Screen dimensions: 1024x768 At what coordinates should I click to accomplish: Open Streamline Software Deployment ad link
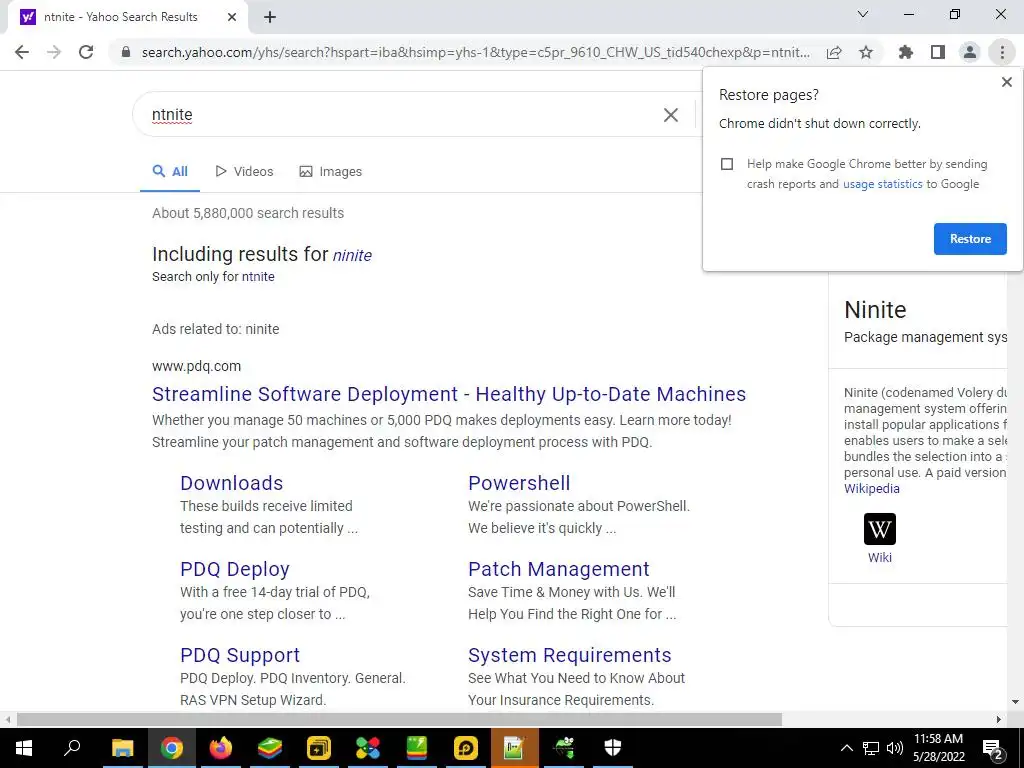[x=449, y=394]
